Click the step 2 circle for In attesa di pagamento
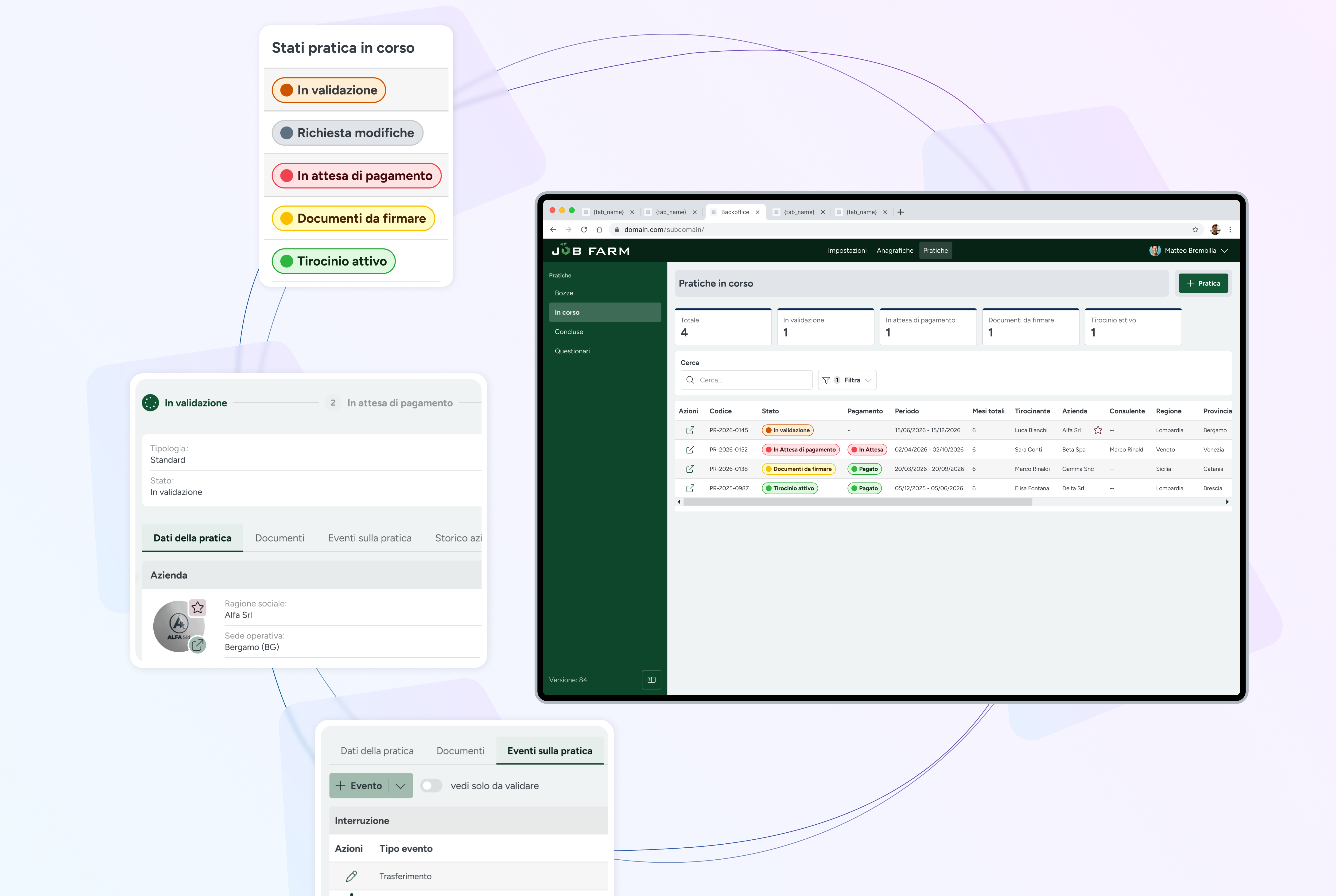 (x=333, y=403)
